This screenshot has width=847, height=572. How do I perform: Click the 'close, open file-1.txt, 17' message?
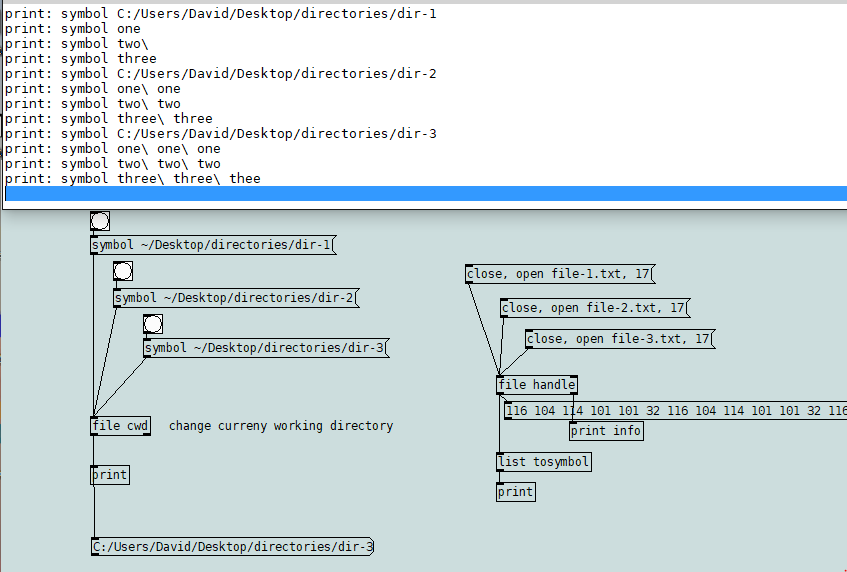559,274
